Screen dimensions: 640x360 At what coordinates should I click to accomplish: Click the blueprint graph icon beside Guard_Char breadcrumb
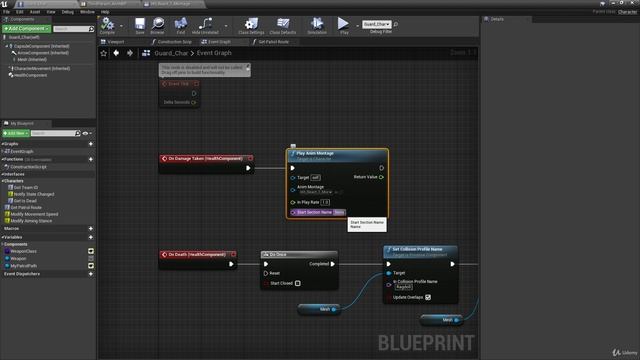[146, 53]
